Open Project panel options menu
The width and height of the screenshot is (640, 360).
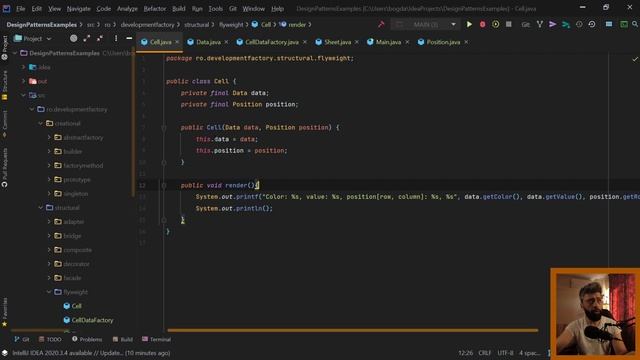116,38
